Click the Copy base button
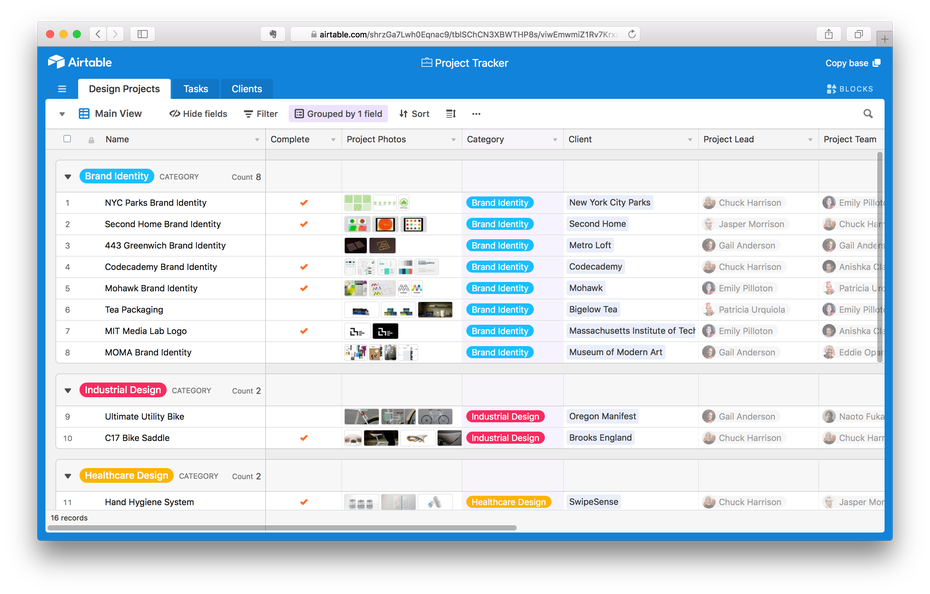The height and width of the screenshot is (594, 930). point(853,63)
